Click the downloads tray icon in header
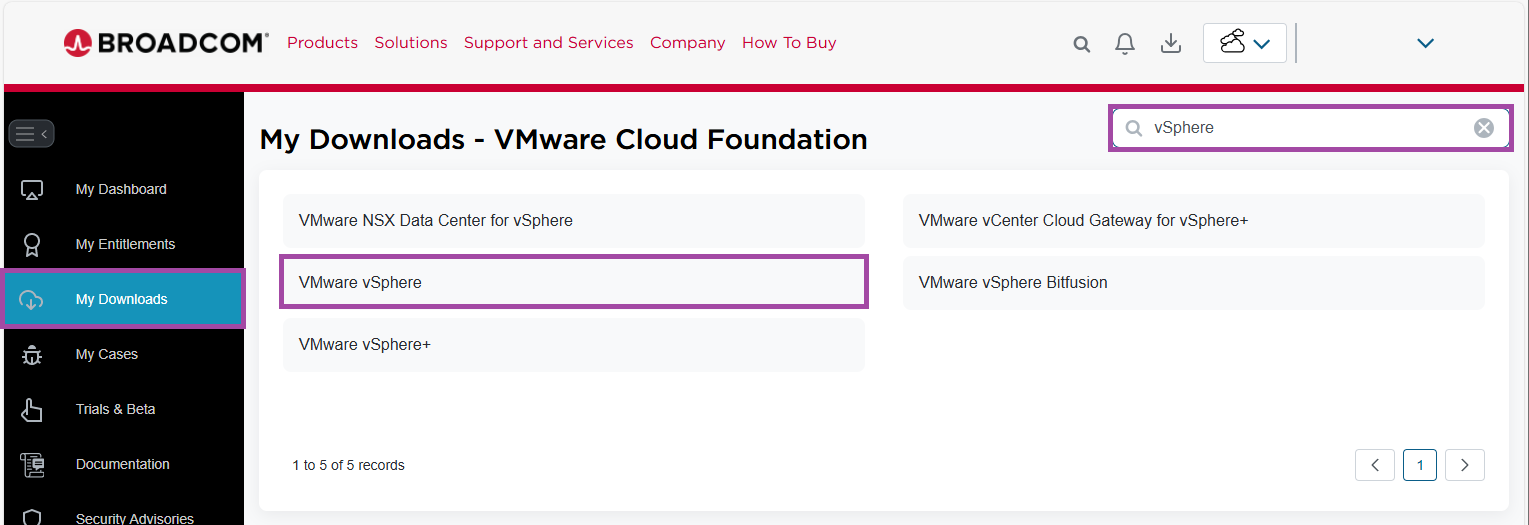The height and width of the screenshot is (525, 1529). point(1170,43)
